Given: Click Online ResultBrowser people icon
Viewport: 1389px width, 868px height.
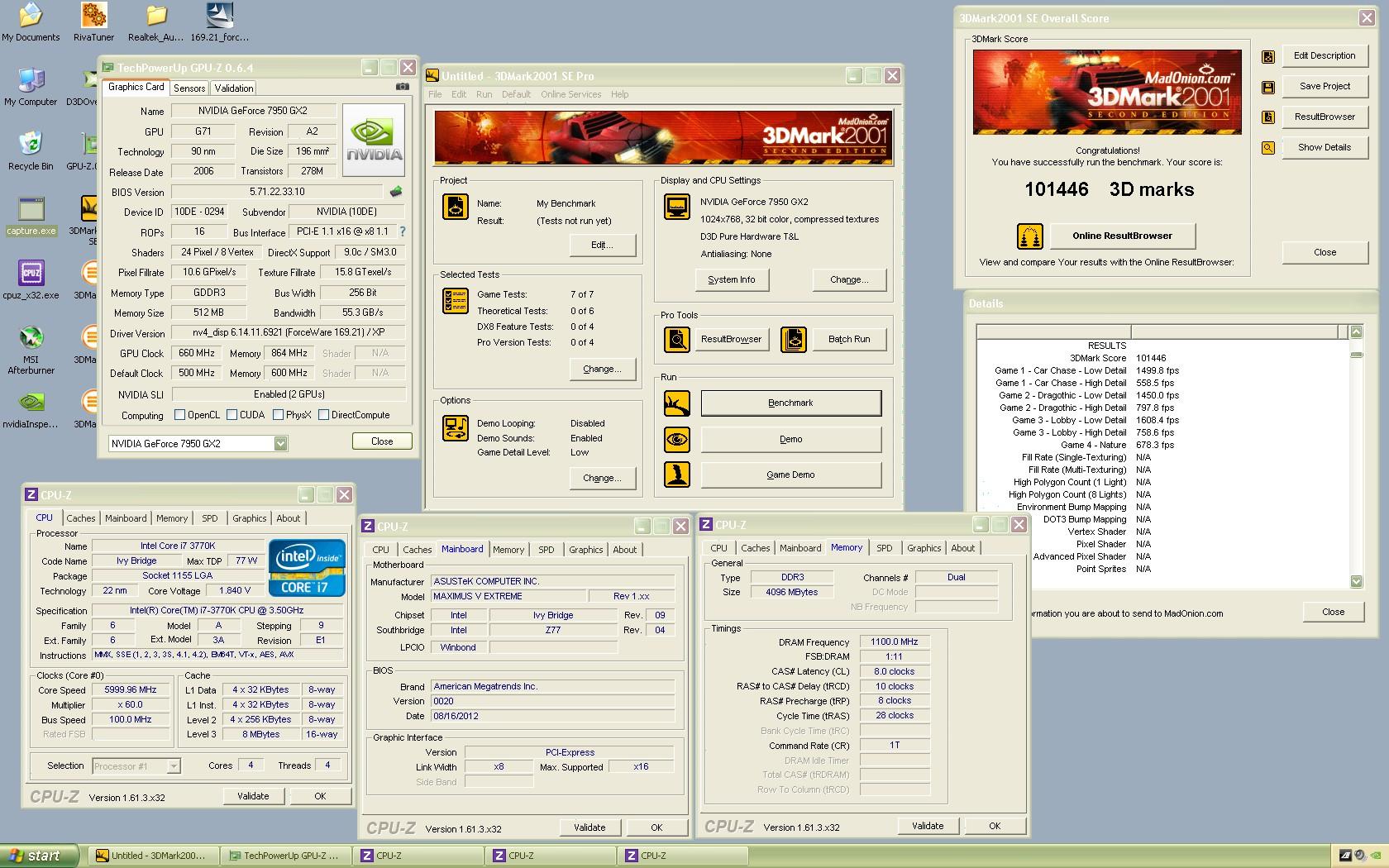Looking at the screenshot, I should click(x=1030, y=236).
